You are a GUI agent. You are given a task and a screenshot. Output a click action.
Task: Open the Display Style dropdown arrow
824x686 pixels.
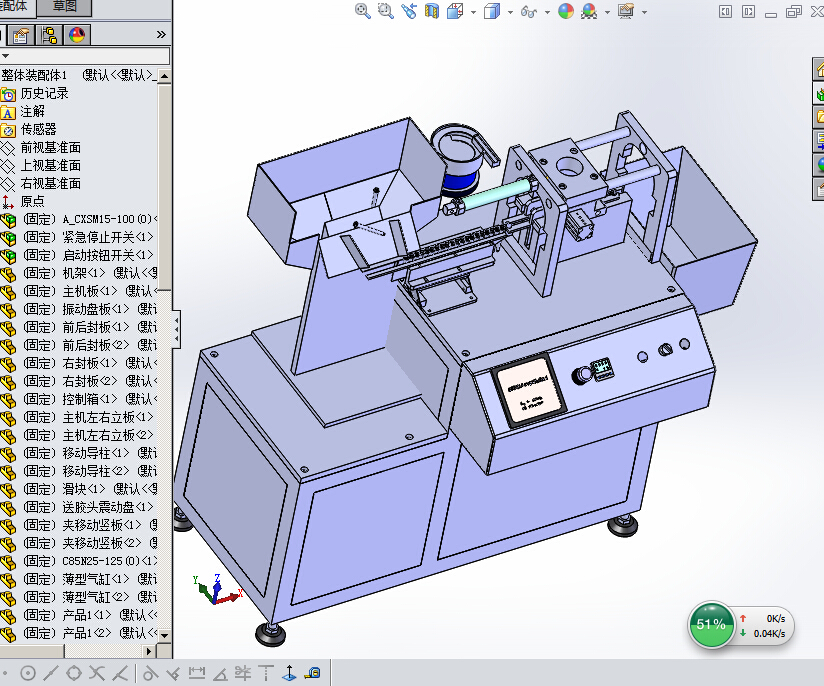point(510,12)
